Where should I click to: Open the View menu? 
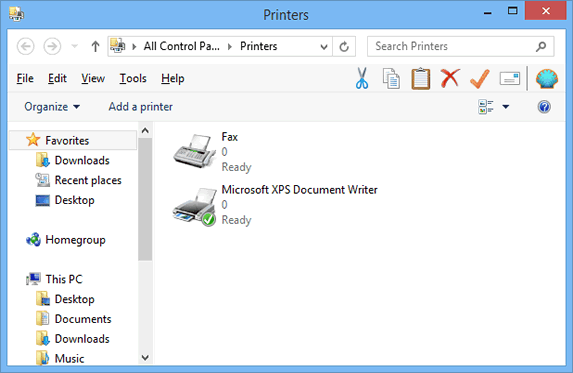click(x=93, y=78)
